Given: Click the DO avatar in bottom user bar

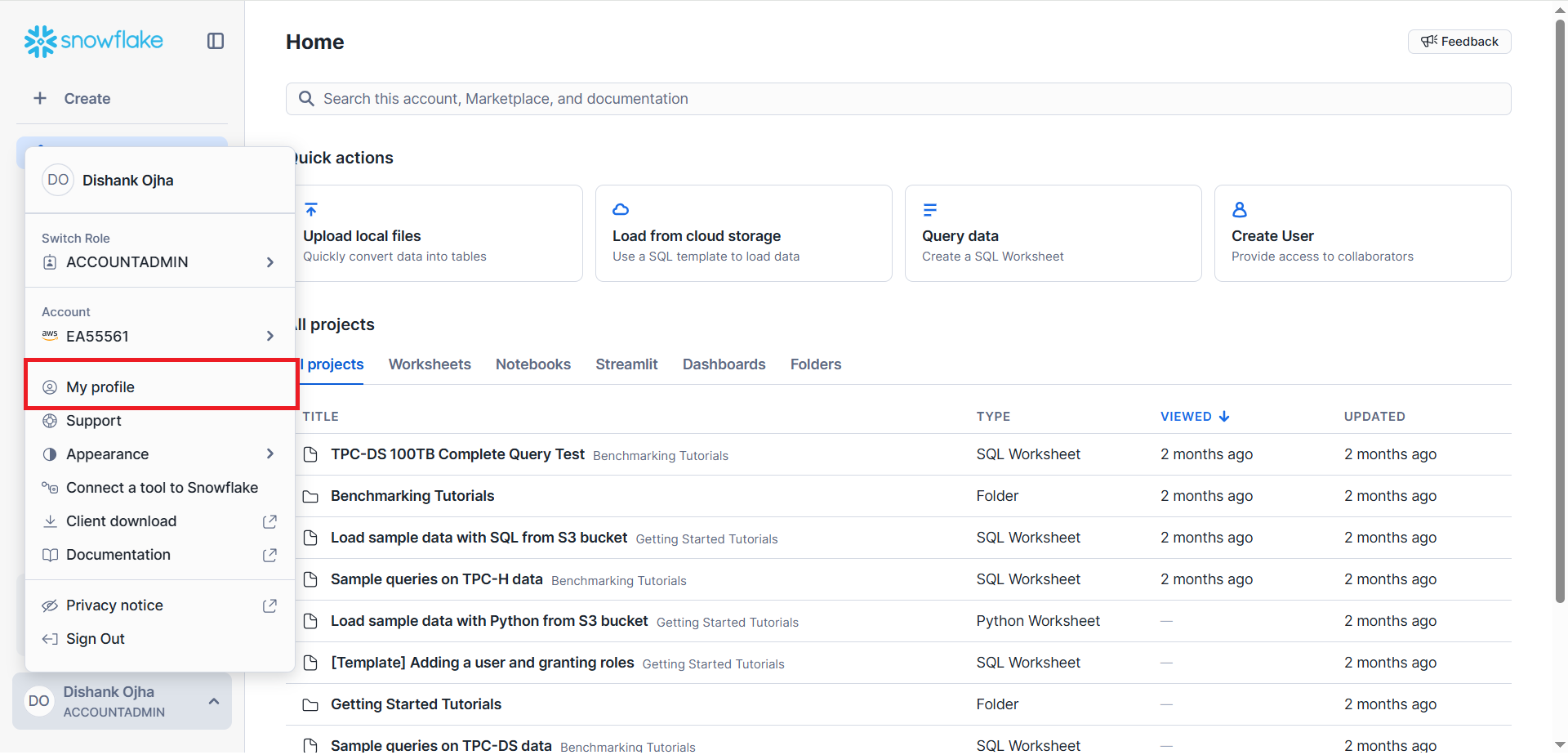Looking at the screenshot, I should (x=38, y=701).
